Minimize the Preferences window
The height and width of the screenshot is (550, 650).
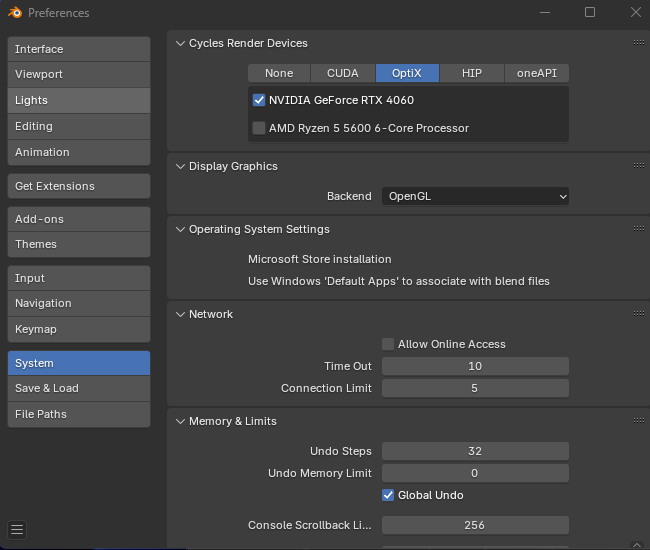click(x=545, y=12)
